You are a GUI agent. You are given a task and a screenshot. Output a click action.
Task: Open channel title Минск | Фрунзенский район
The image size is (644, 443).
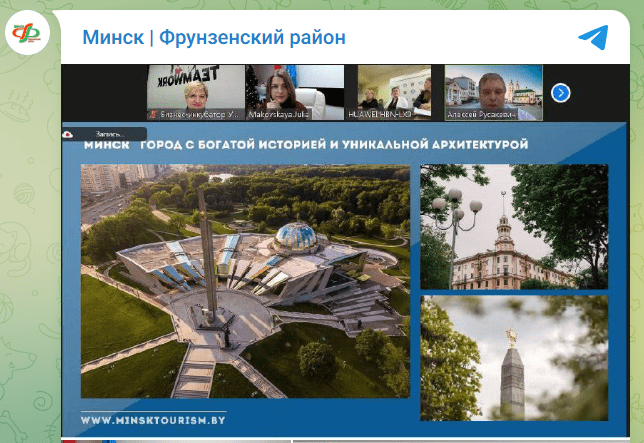point(214,38)
